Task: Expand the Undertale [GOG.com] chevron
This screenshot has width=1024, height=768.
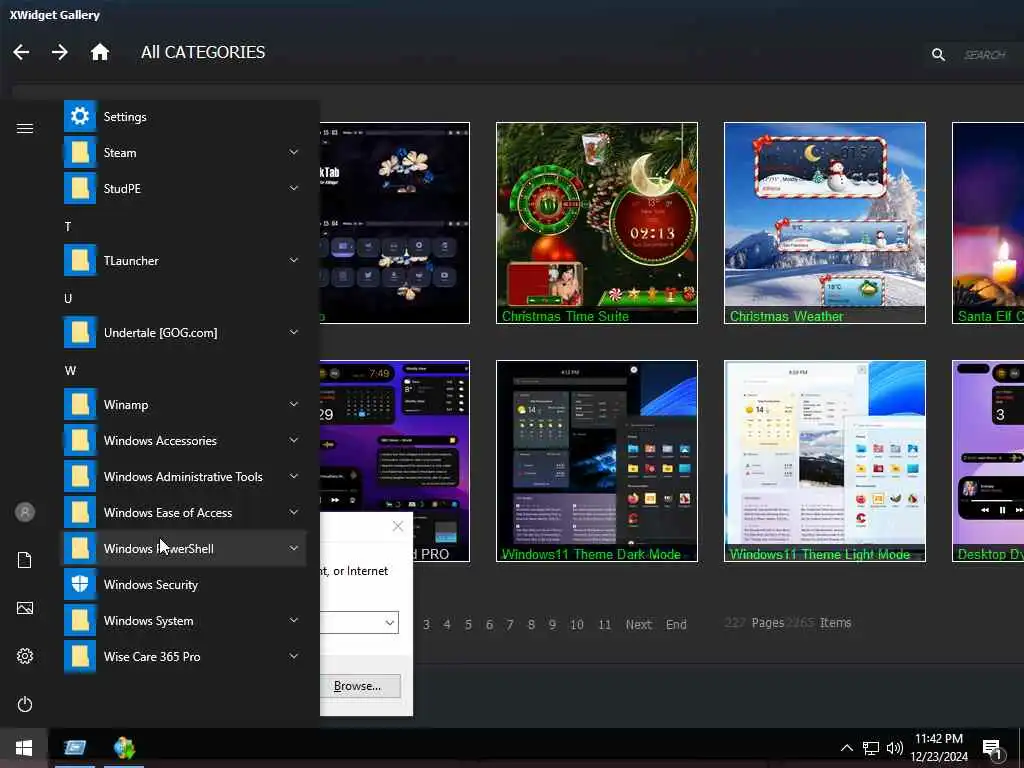Action: point(294,332)
